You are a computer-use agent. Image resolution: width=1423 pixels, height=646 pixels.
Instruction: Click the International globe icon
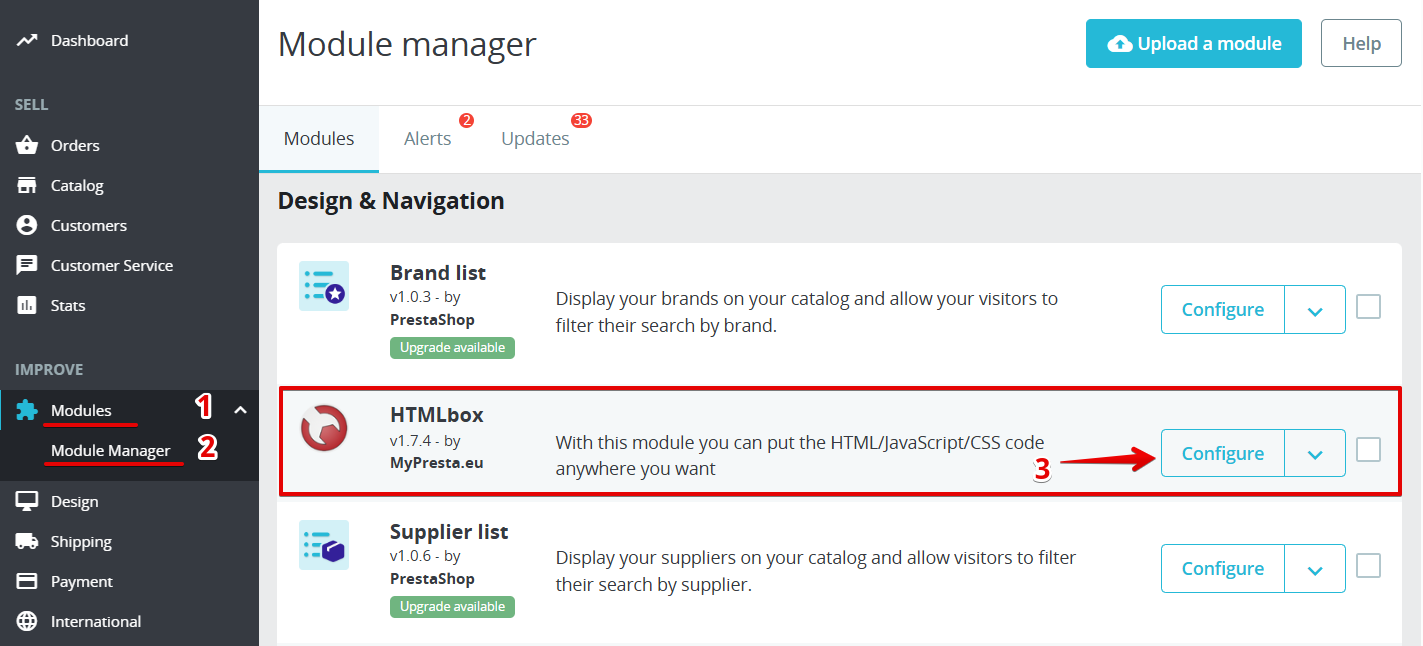27,622
